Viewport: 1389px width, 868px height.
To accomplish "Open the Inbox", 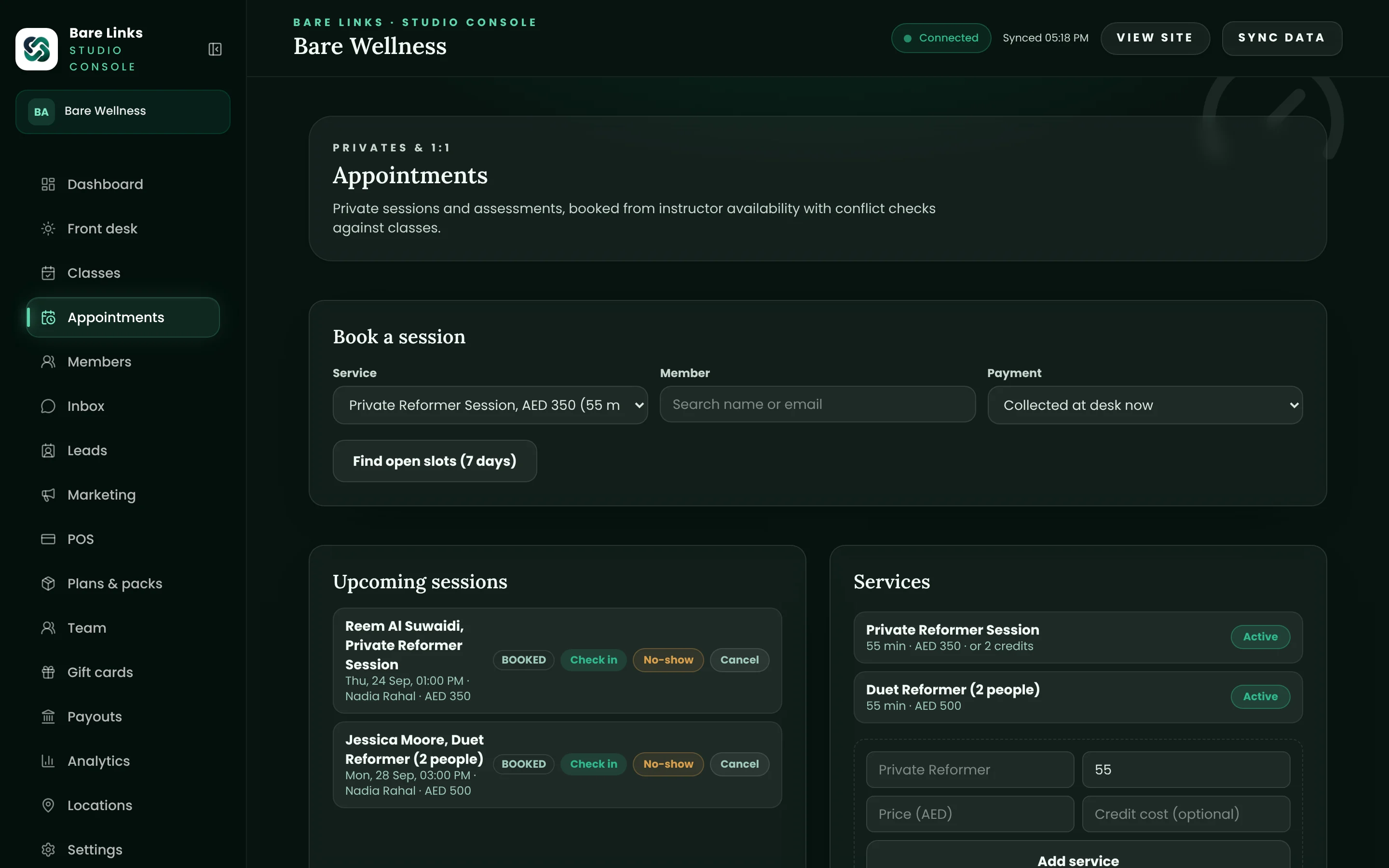I will point(123,406).
